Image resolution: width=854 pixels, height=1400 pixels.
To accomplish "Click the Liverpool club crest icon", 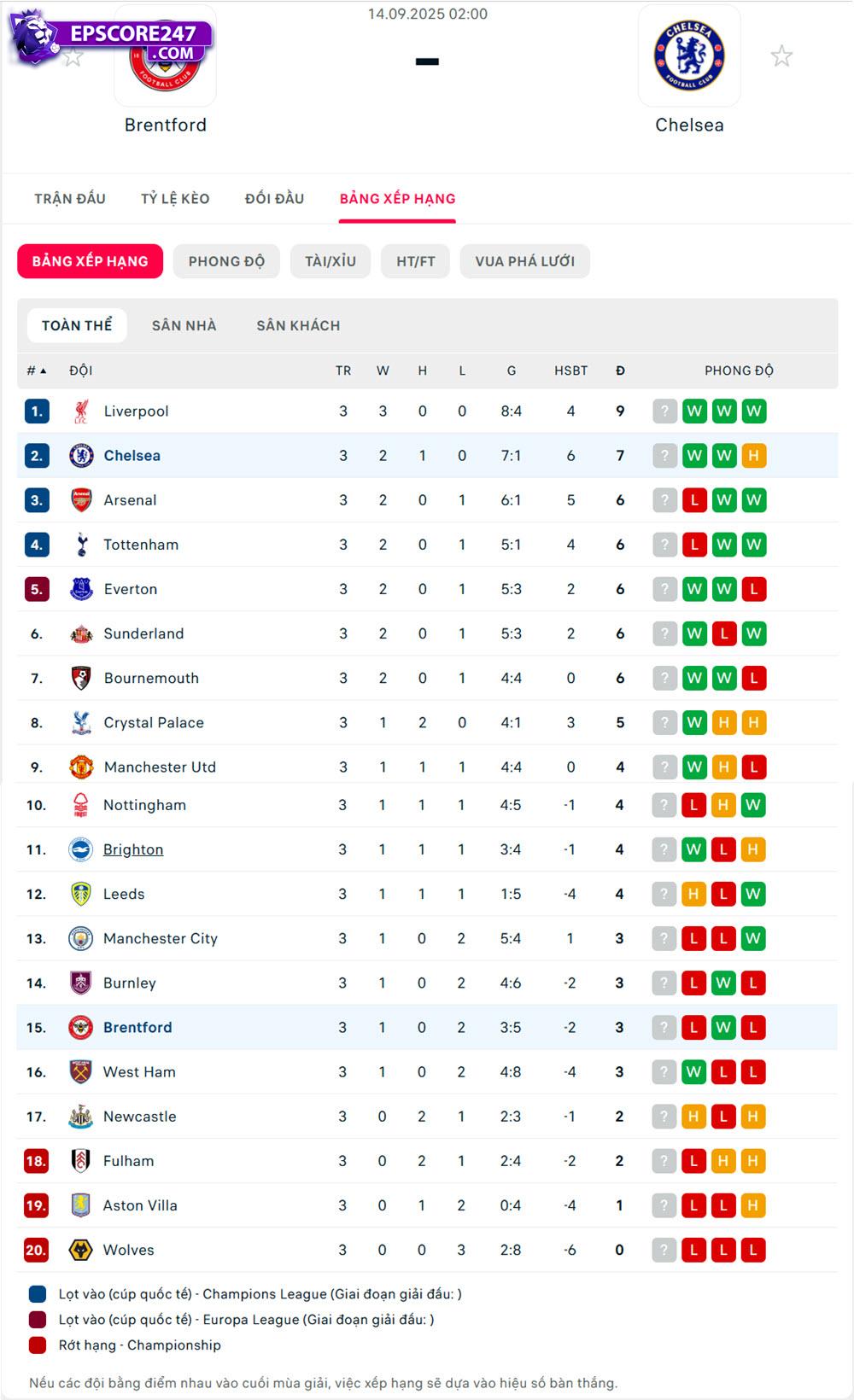I will pyautogui.click(x=81, y=411).
